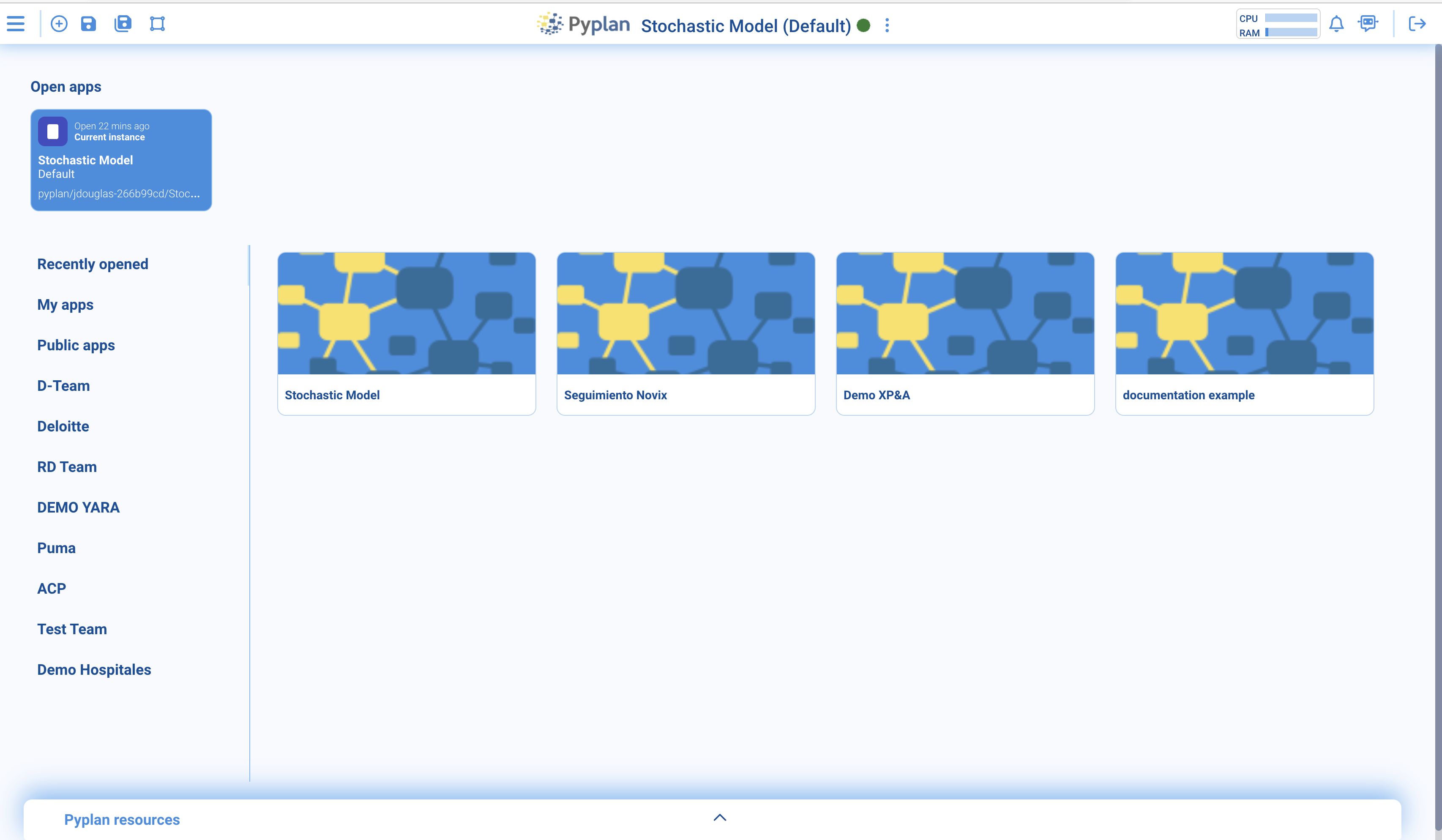Click the save-a-copy icon

click(x=123, y=24)
